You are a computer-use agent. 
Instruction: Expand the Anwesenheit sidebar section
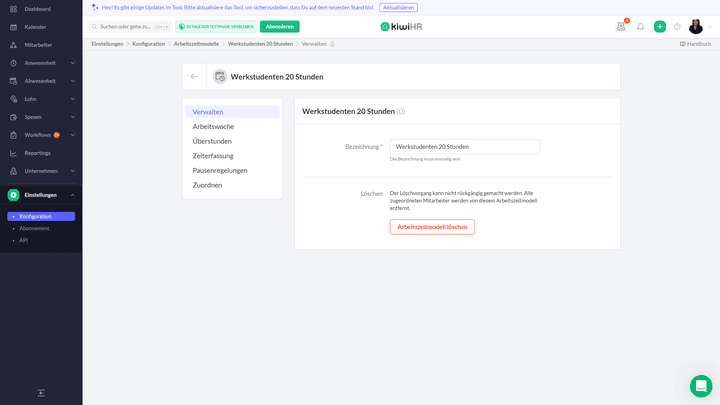tap(40, 63)
